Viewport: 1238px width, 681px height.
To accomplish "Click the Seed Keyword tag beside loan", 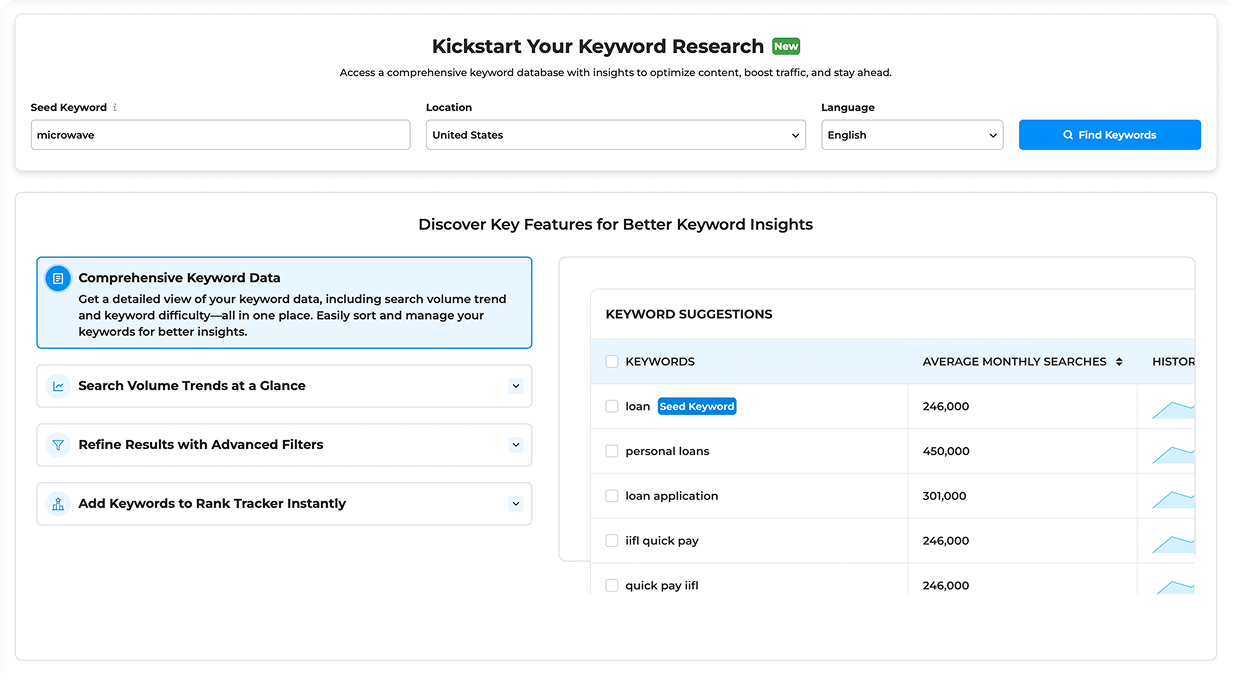I will 697,407.
